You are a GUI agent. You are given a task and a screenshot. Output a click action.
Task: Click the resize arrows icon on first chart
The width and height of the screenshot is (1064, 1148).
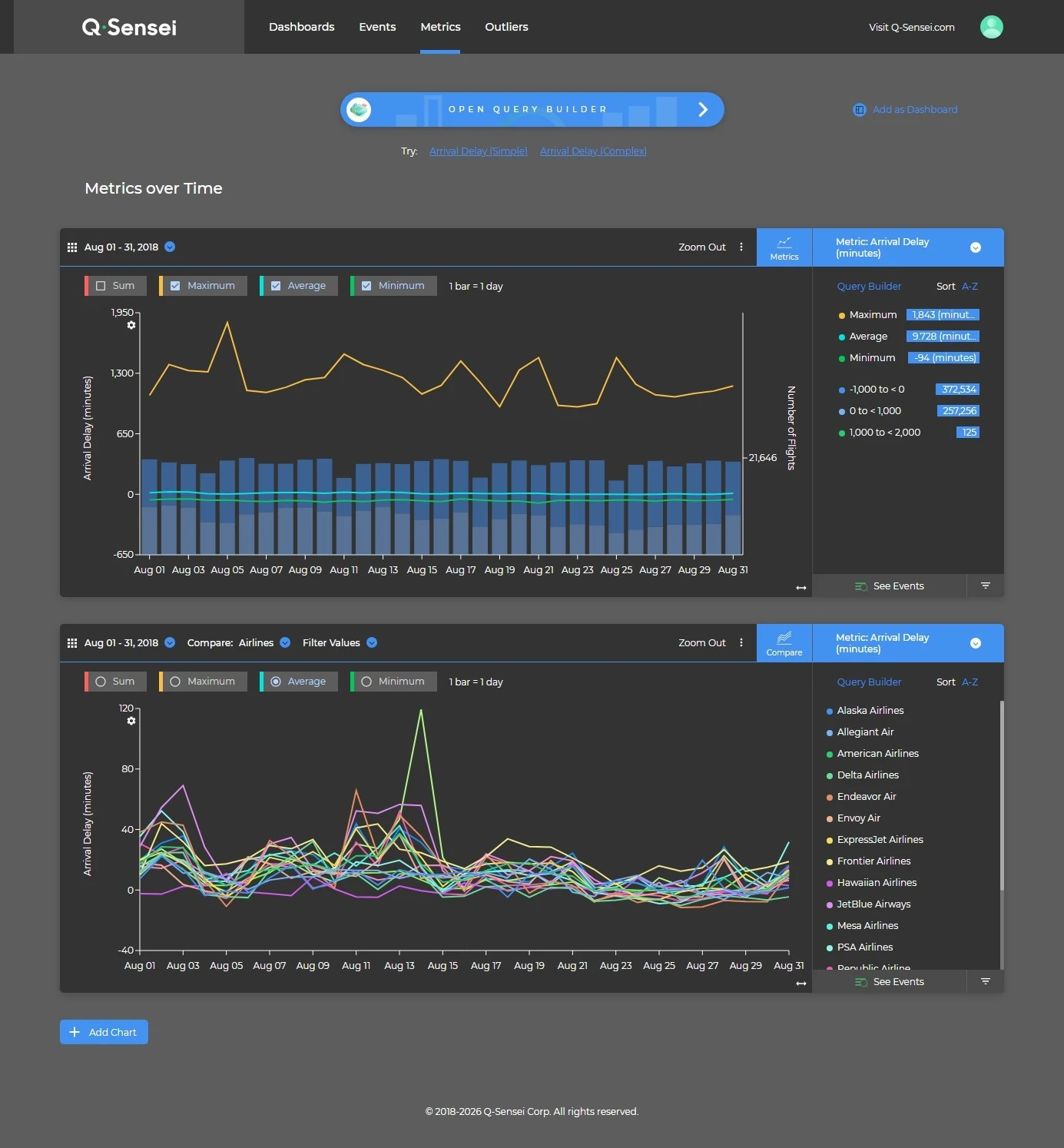(801, 588)
